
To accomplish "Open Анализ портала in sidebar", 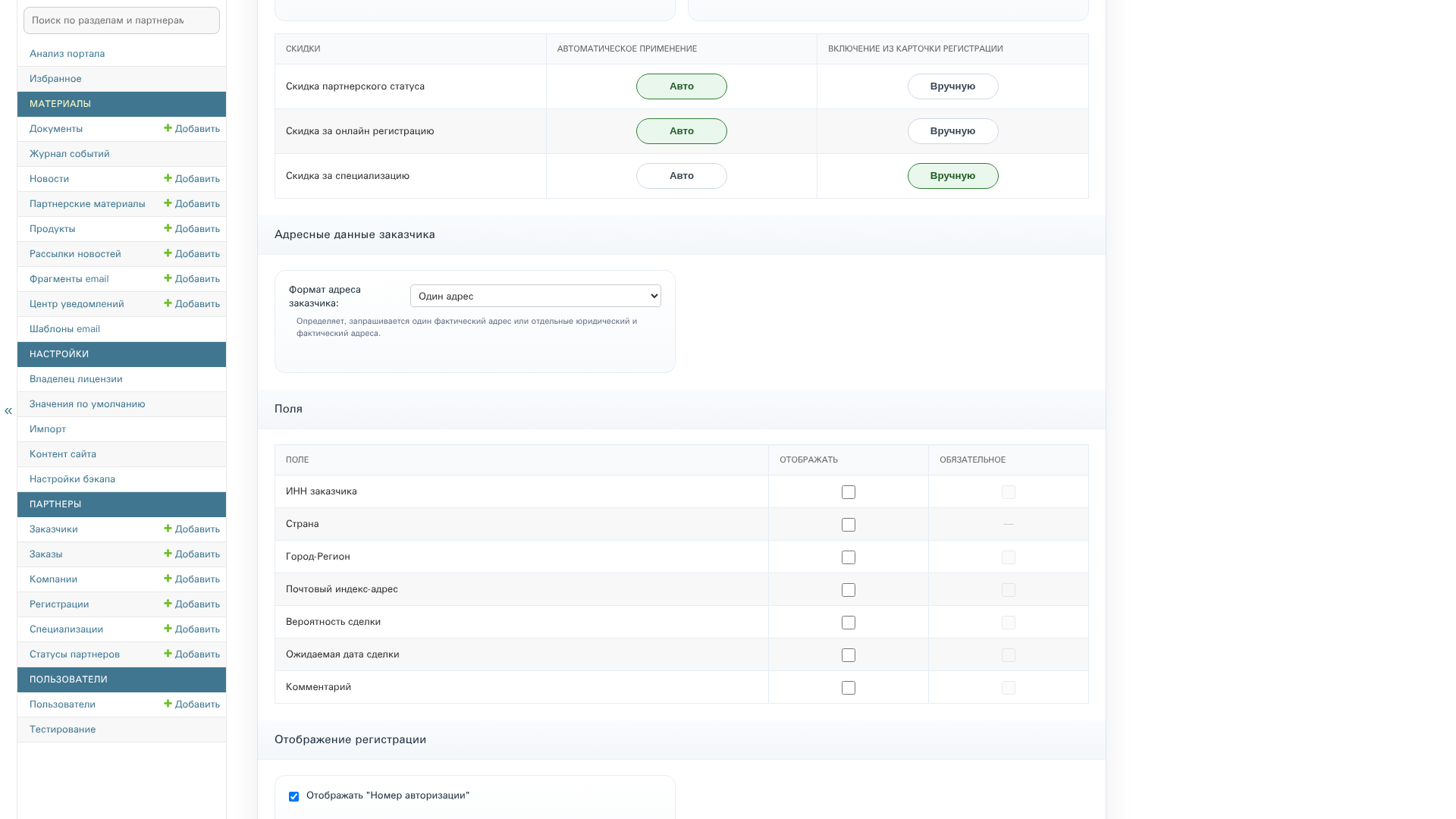I will point(67,54).
